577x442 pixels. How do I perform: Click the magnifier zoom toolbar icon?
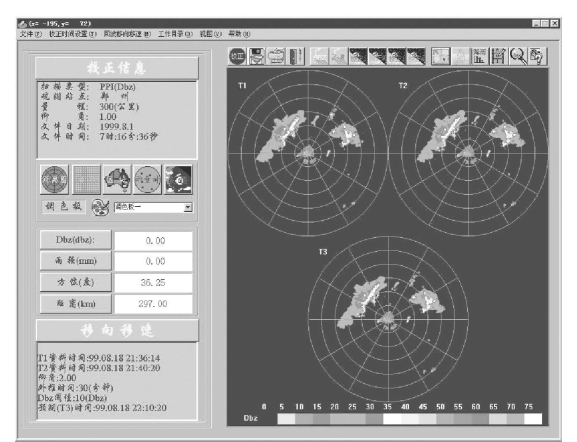(x=518, y=56)
